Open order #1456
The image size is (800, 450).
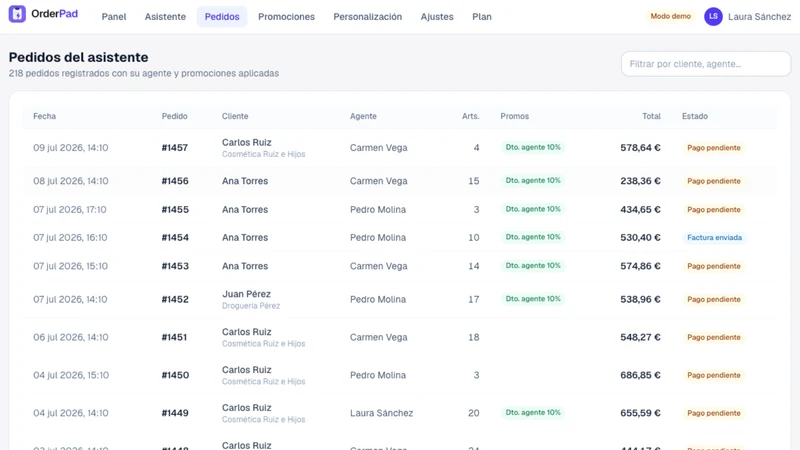(175, 181)
